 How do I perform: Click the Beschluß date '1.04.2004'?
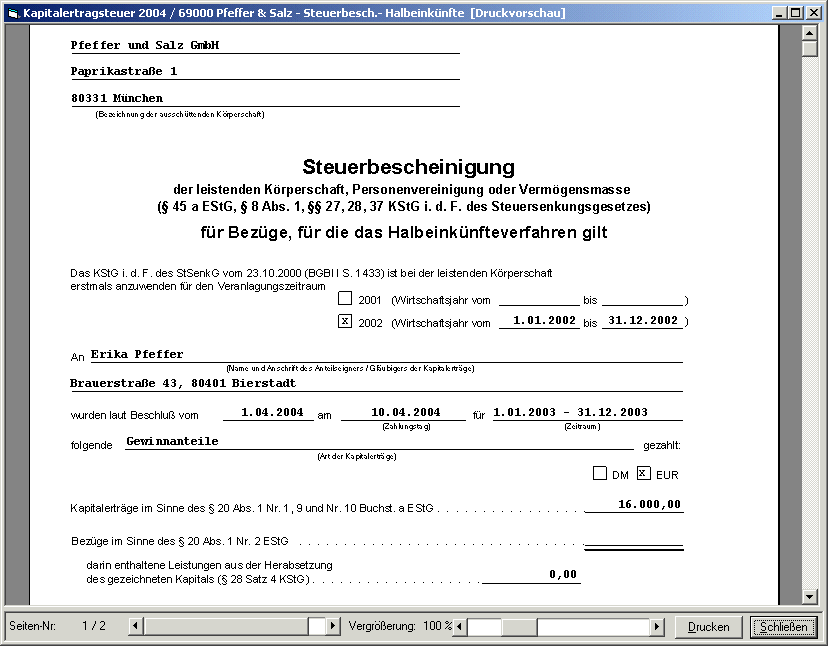(272, 413)
